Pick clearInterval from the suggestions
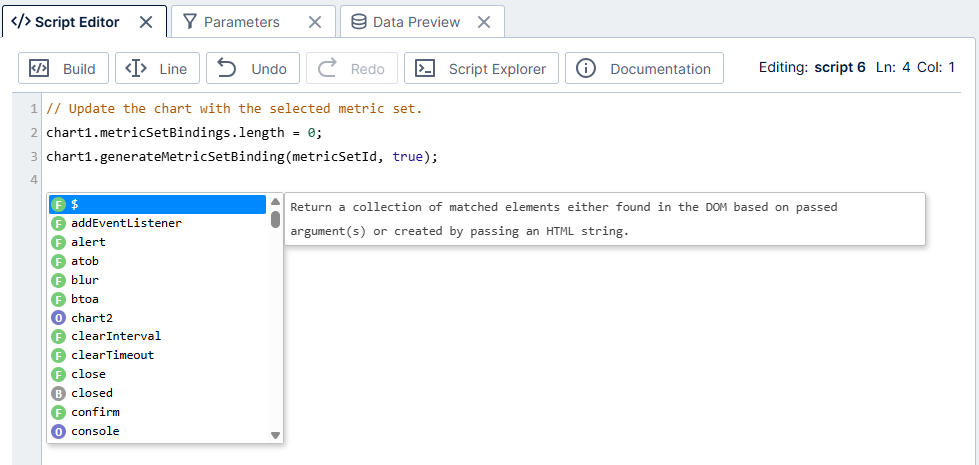 (158, 336)
